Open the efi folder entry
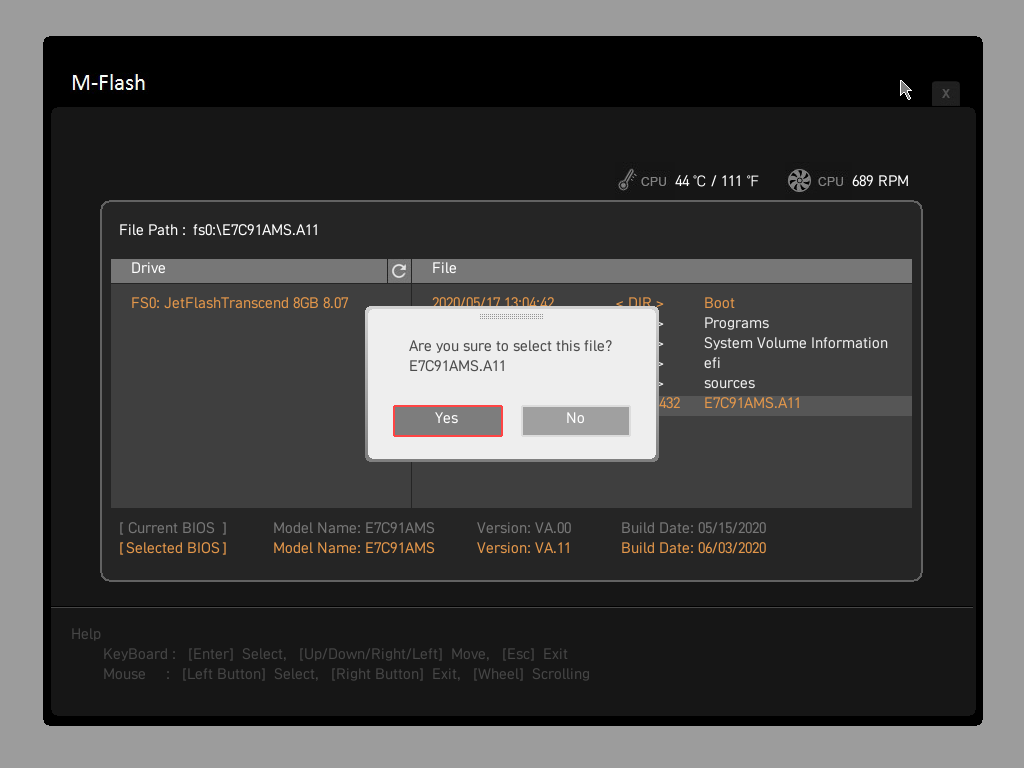 [712, 363]
